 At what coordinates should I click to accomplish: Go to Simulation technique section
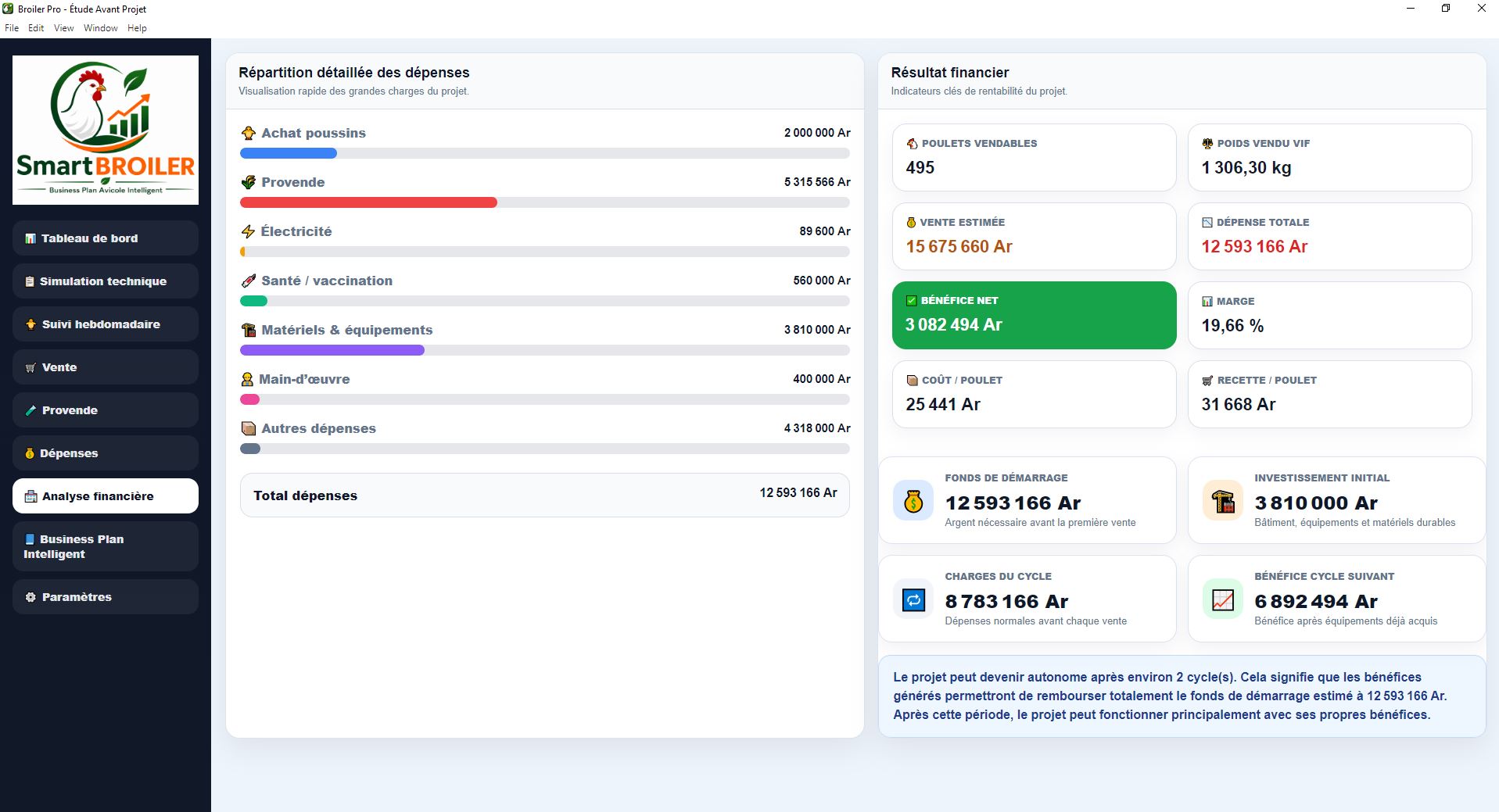(x=106, y=281)
